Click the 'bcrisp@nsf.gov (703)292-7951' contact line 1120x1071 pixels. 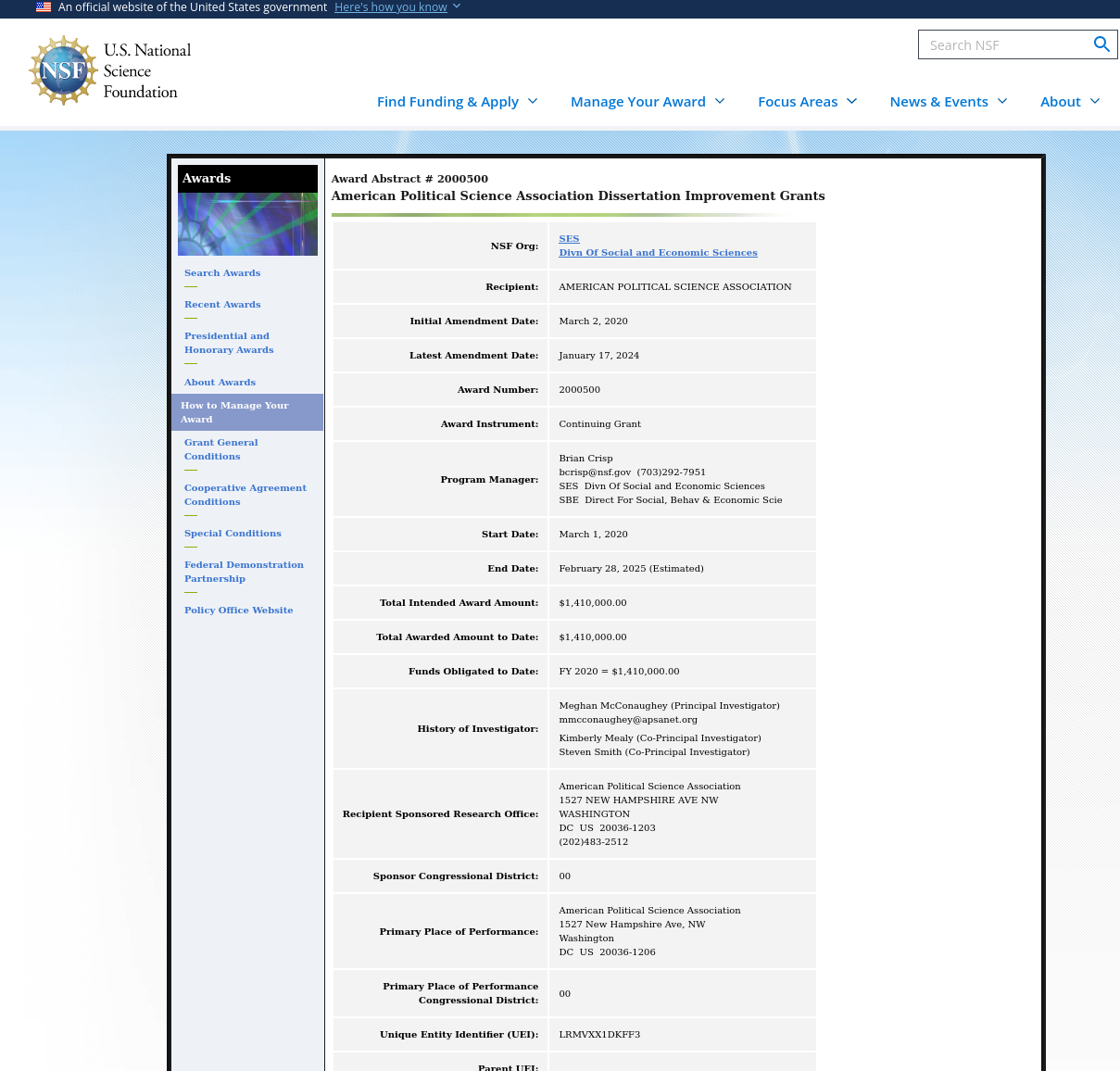coord(632,472)
